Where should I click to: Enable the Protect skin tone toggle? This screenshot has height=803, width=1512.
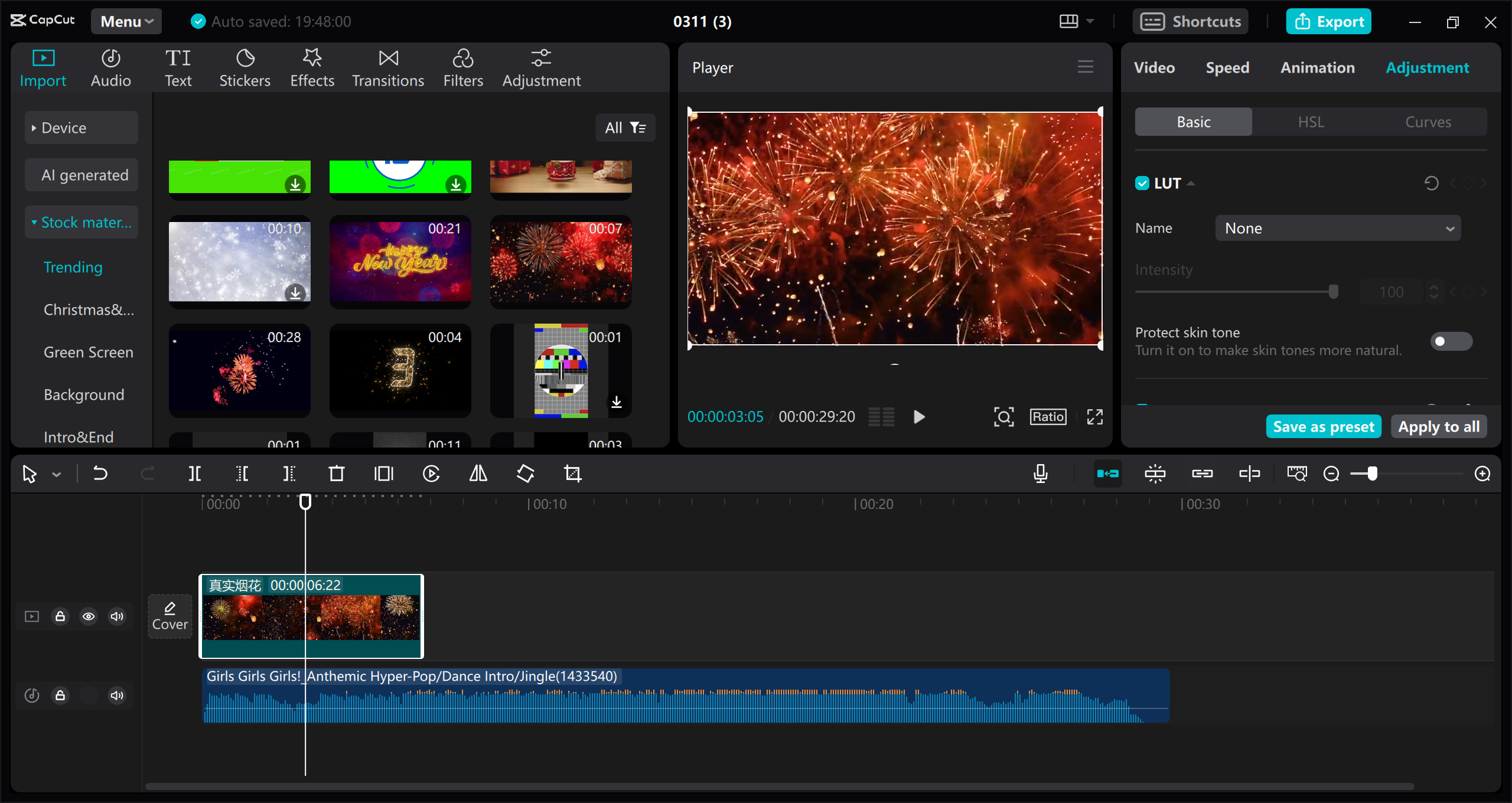(1451, 341)
